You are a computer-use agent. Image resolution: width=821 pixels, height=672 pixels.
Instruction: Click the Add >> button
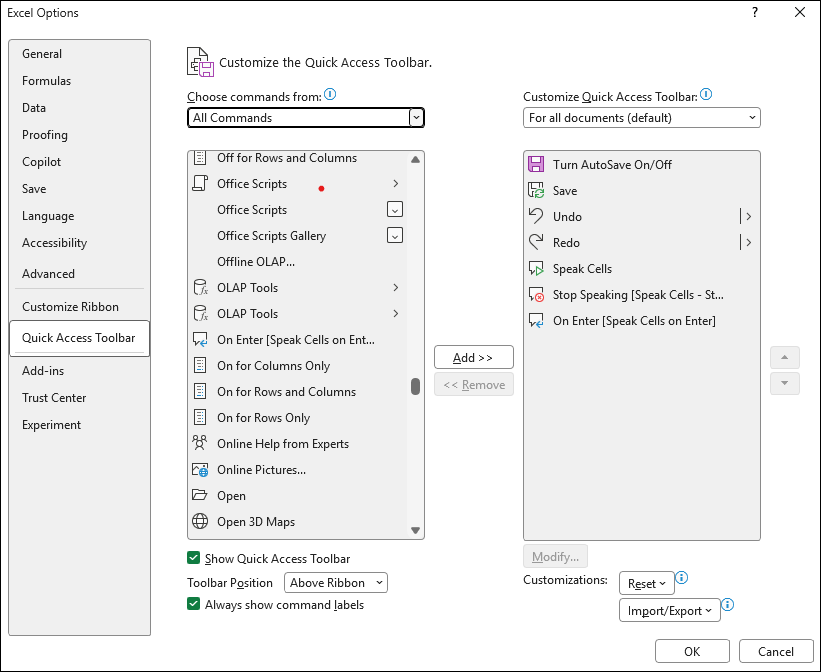pyautogui.click(x=473, y=357)
